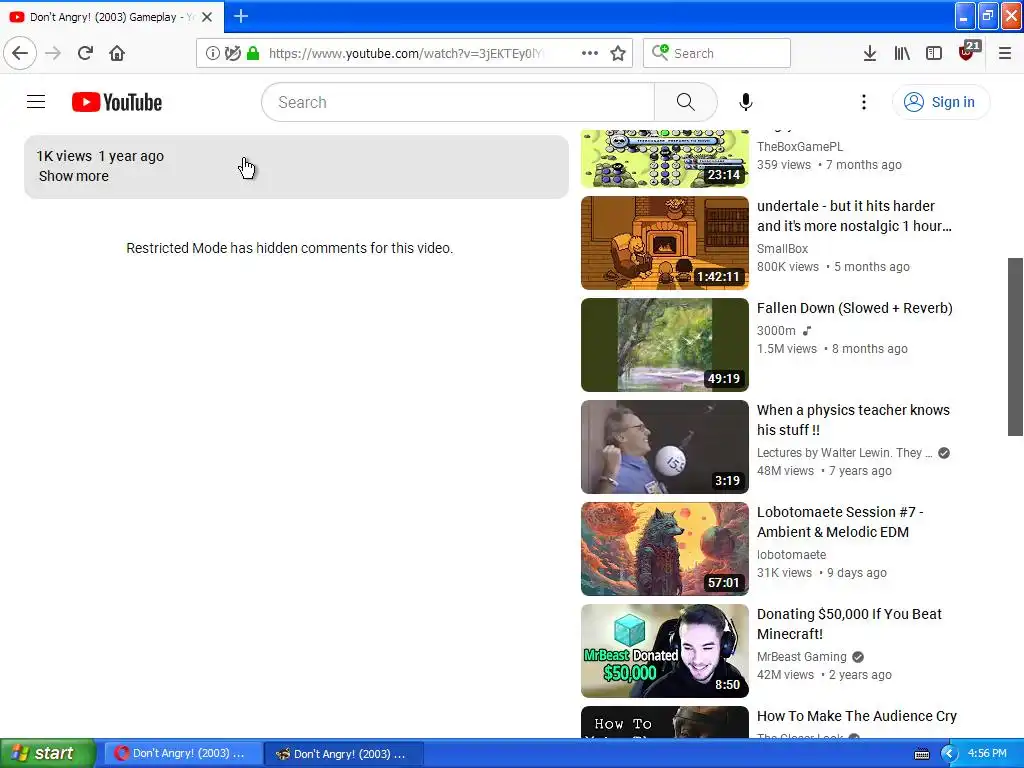Open the downloads arrow icon
Viewport: 1024px width, 768px height.
pyautogui.click(x=869, y=53)
